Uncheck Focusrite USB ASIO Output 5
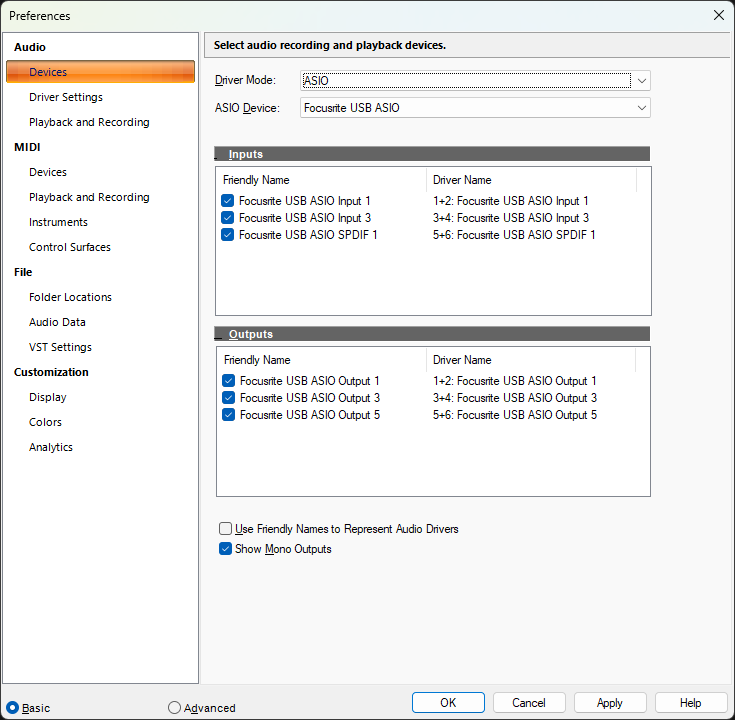Screen dimensions: 735x720 coord(228,414)
